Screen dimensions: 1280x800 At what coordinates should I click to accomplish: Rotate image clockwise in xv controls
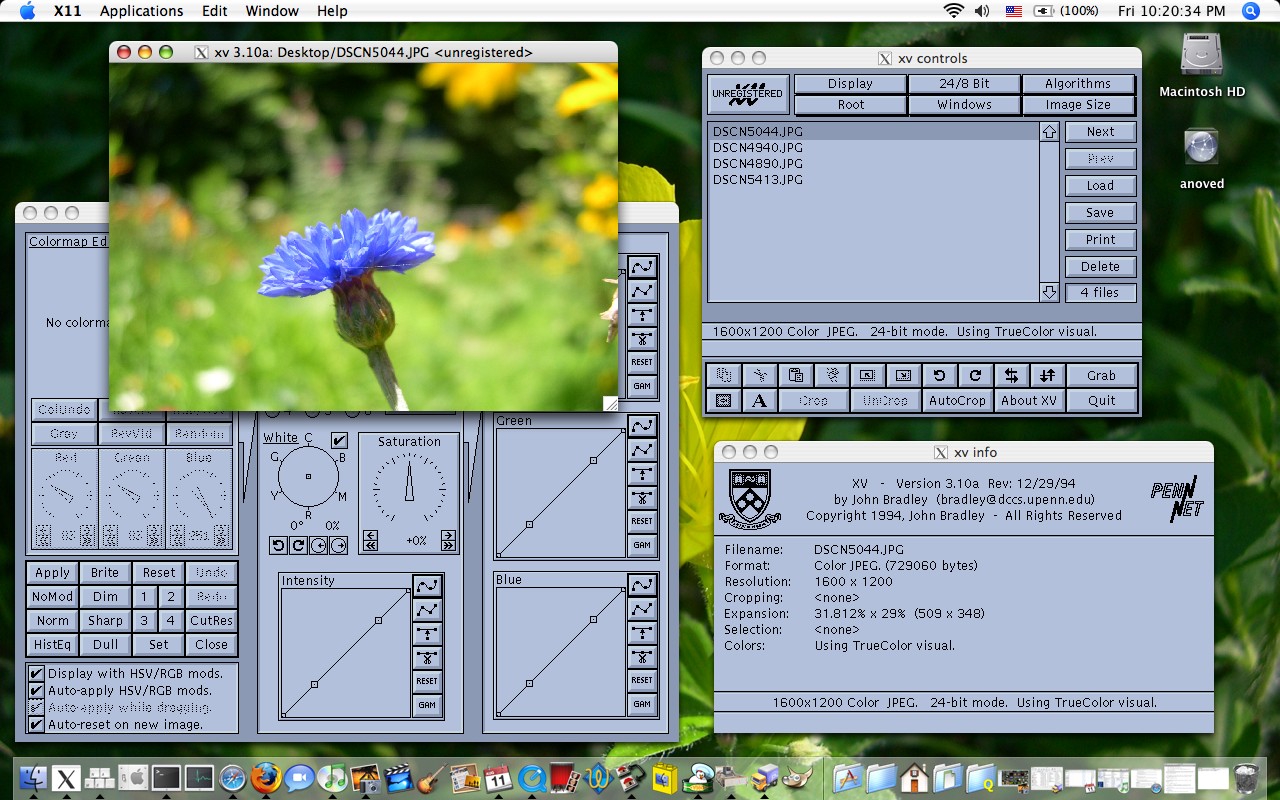[x=975, y=375]
